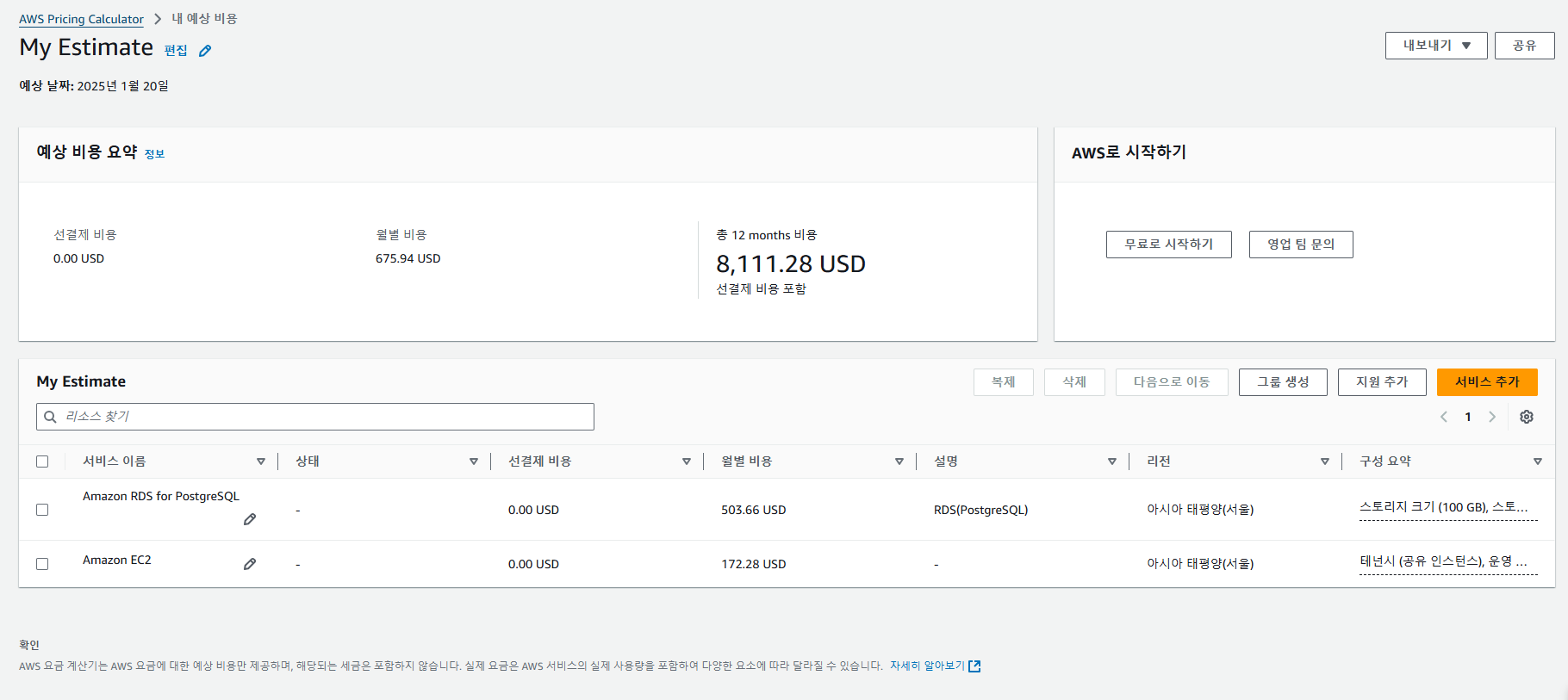This screenshot has height=700, width=1568.
Task: Click the 지원 추가 button
Action: (x=1382, y=382)
